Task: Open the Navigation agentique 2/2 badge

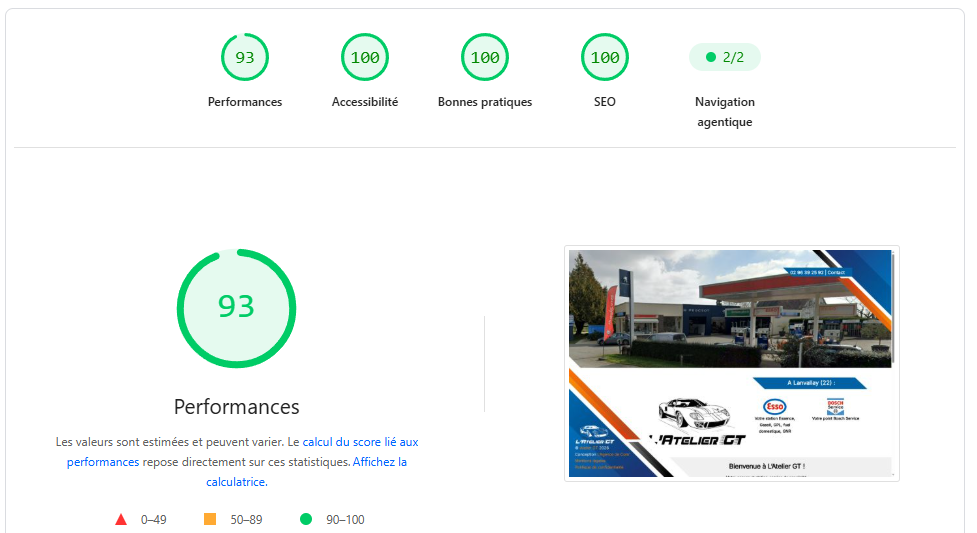Action: tap(725, 57)
